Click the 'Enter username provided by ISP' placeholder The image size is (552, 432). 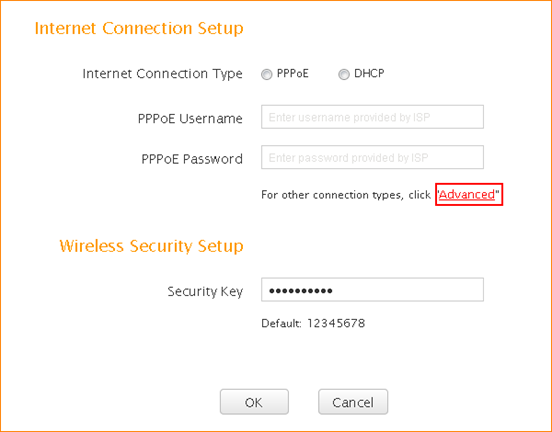349,117
